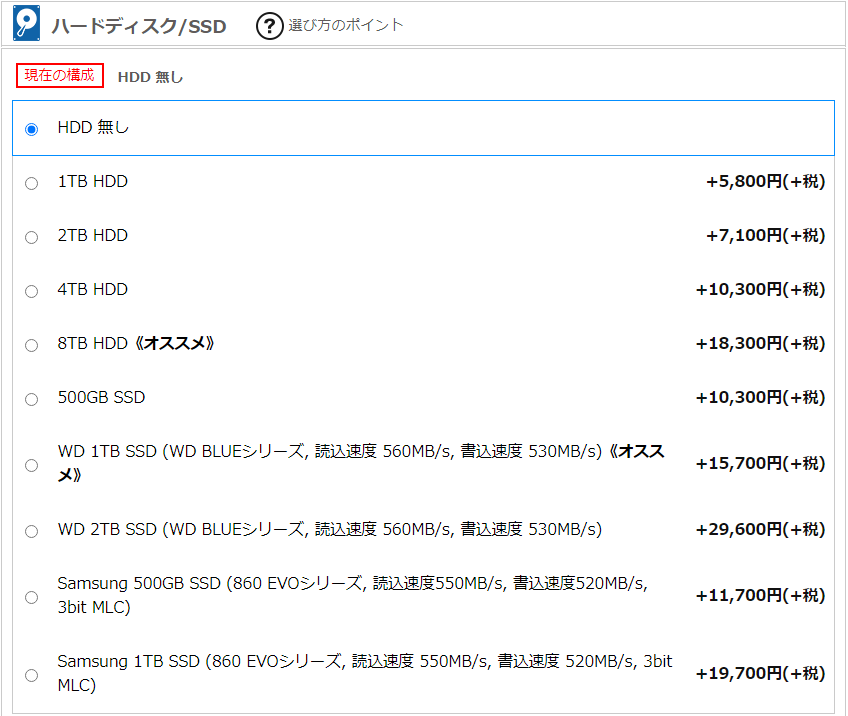Select the Samsung 500GB SSD radio button

click(x=31, y=598)
